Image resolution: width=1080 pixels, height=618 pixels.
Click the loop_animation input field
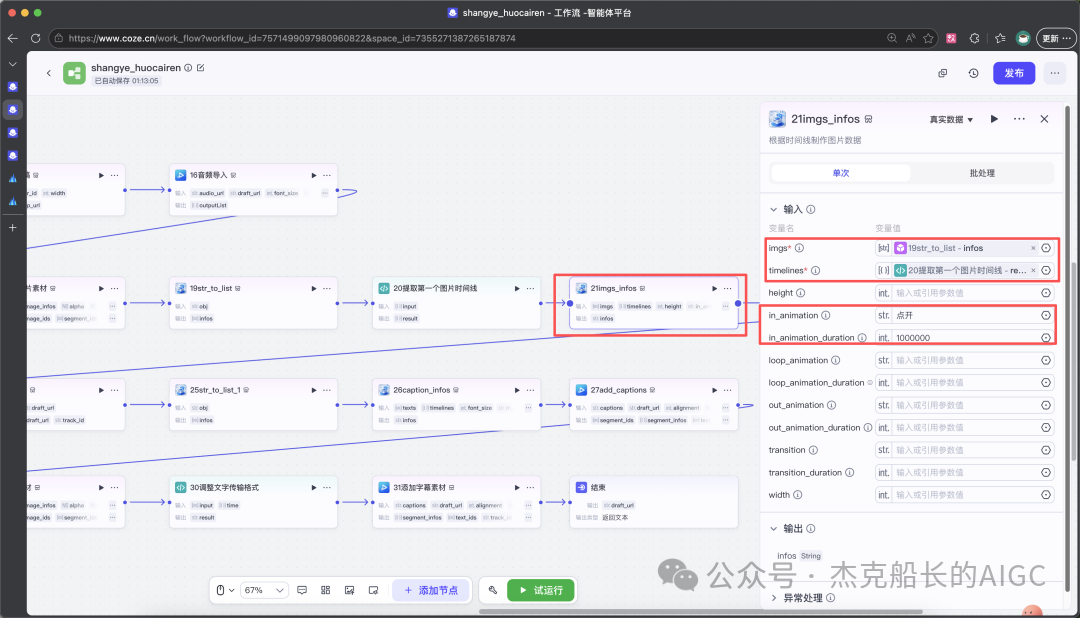[x=964, y=360]
